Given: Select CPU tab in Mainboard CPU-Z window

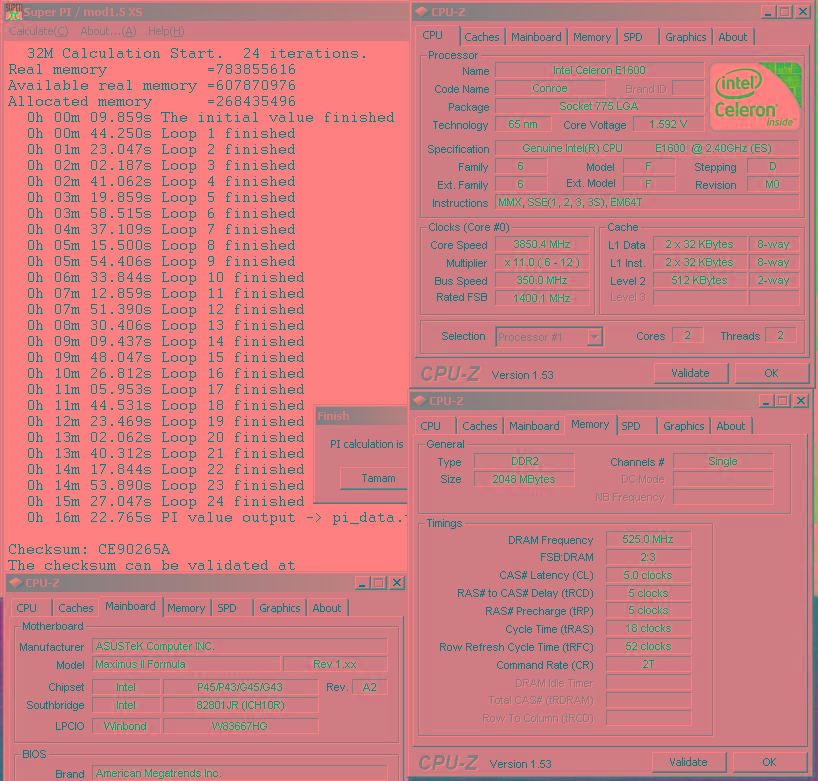Looking at the screenshot, I should [27, 608].
